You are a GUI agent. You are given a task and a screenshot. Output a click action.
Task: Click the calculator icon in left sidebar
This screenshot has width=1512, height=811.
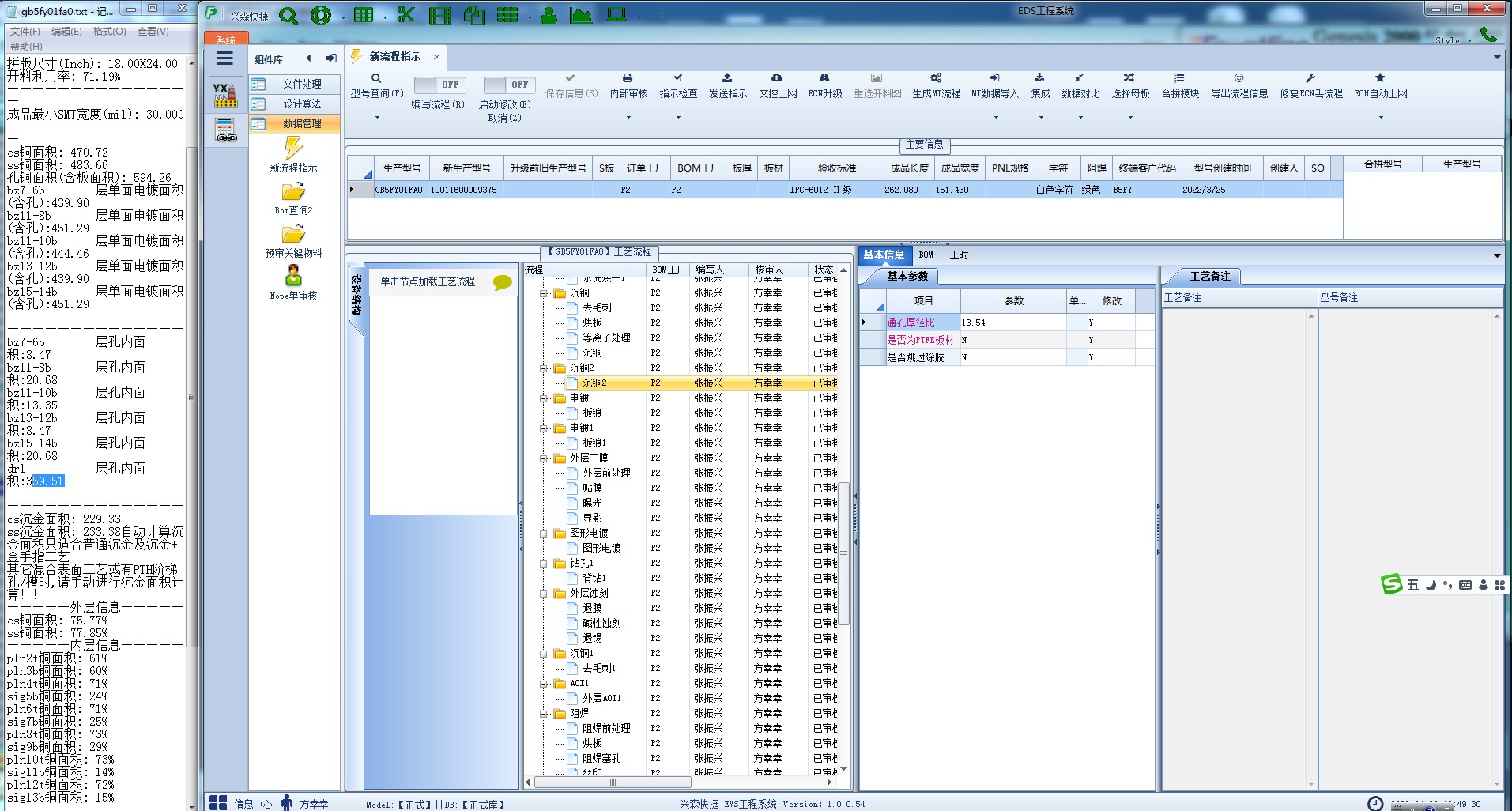click(225, 130)
